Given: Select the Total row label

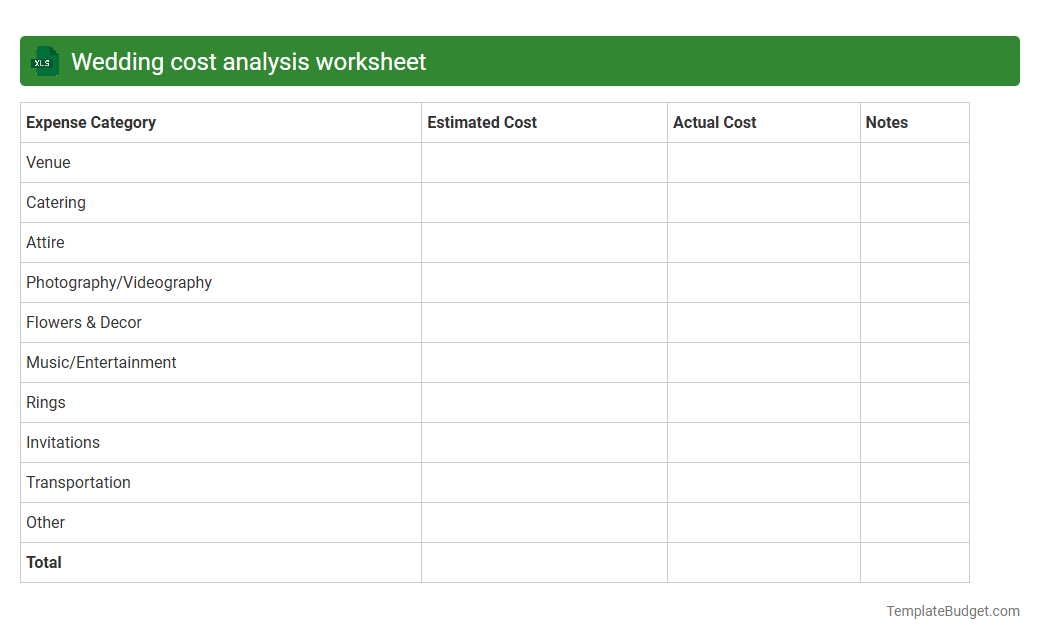Looking at the screenshot, I should 44,562.
